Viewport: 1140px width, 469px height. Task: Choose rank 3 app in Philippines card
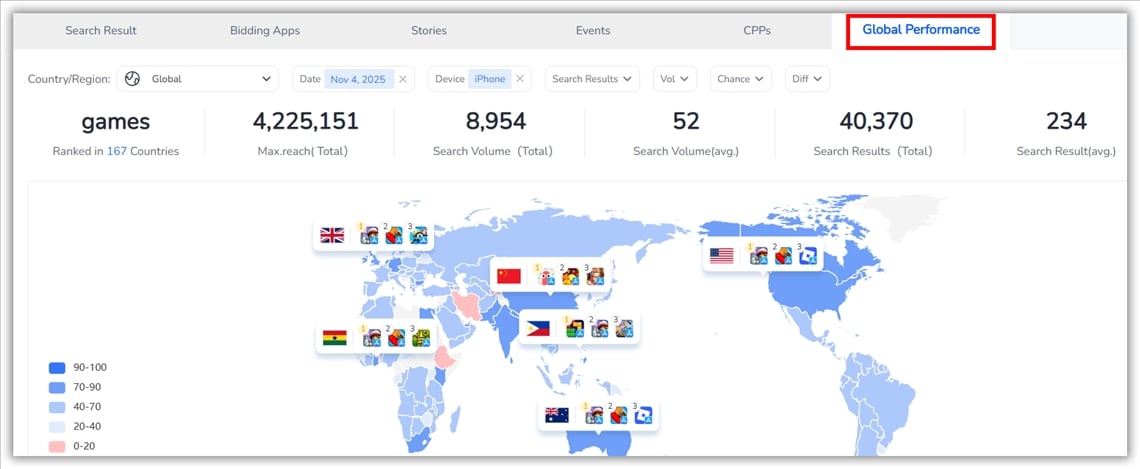tap(624, 328)
